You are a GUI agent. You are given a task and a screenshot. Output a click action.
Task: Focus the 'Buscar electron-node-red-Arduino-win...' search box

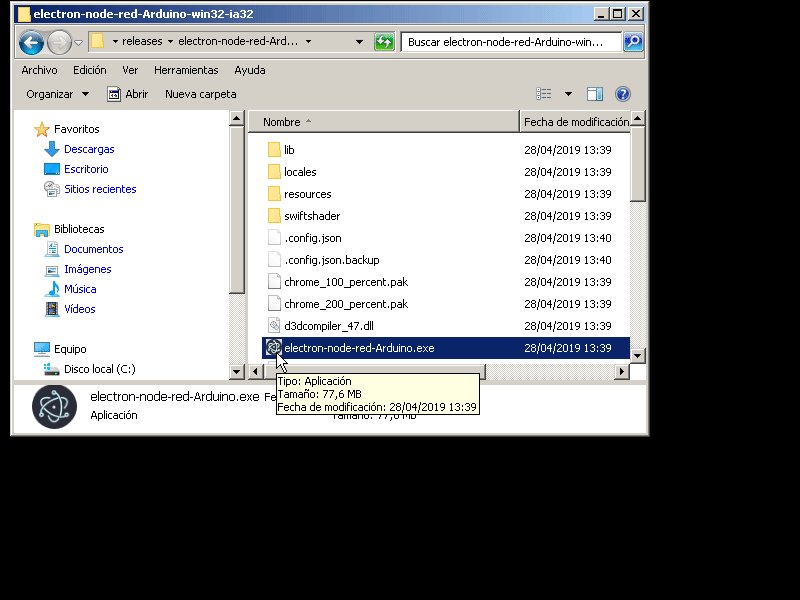(x=511, y=42)
